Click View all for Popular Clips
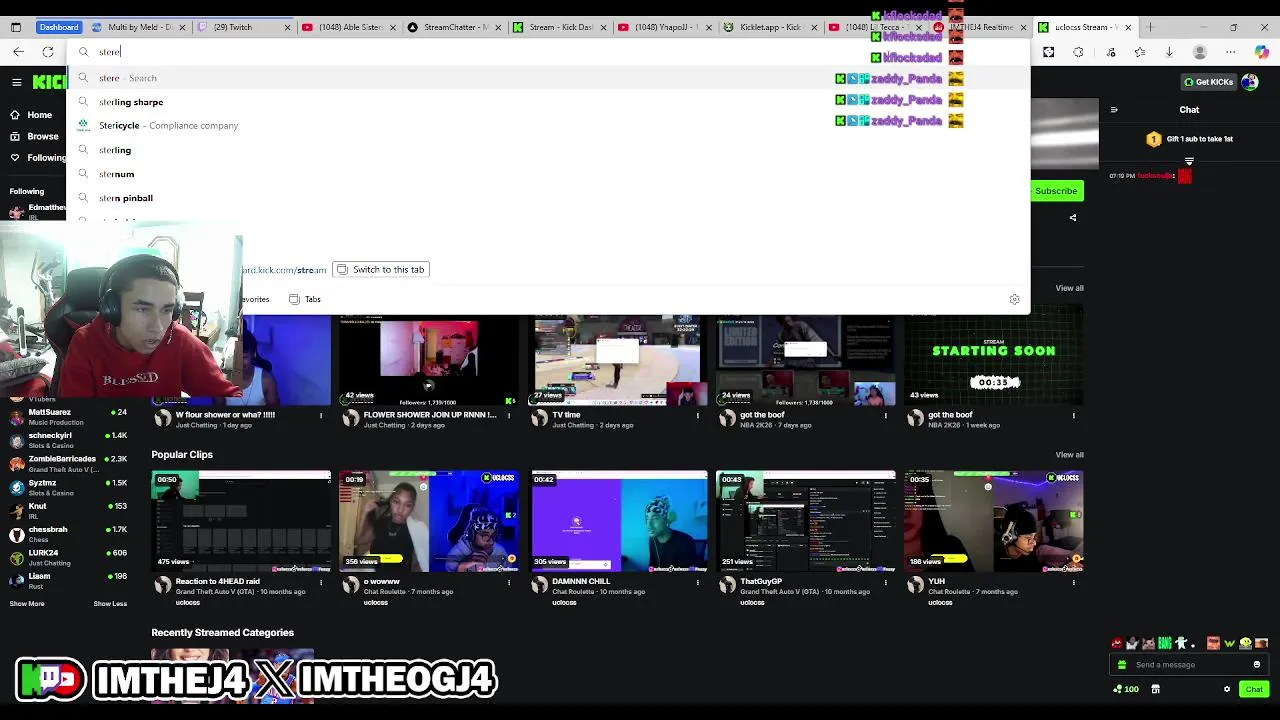1280x720 pixels. coord(1069,455)
